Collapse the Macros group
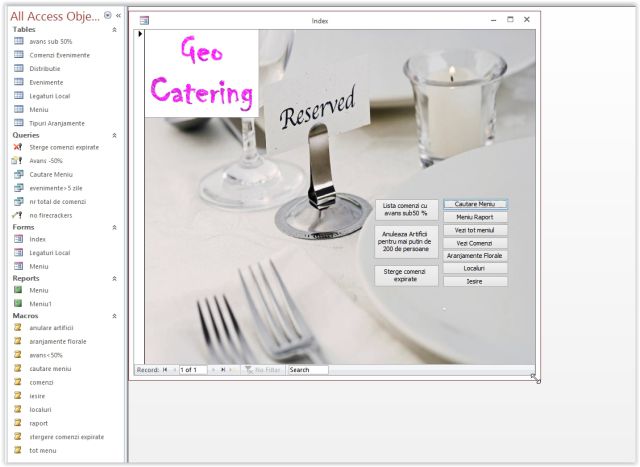This screenshot has height=467, width=640. (x=115, y=316)
